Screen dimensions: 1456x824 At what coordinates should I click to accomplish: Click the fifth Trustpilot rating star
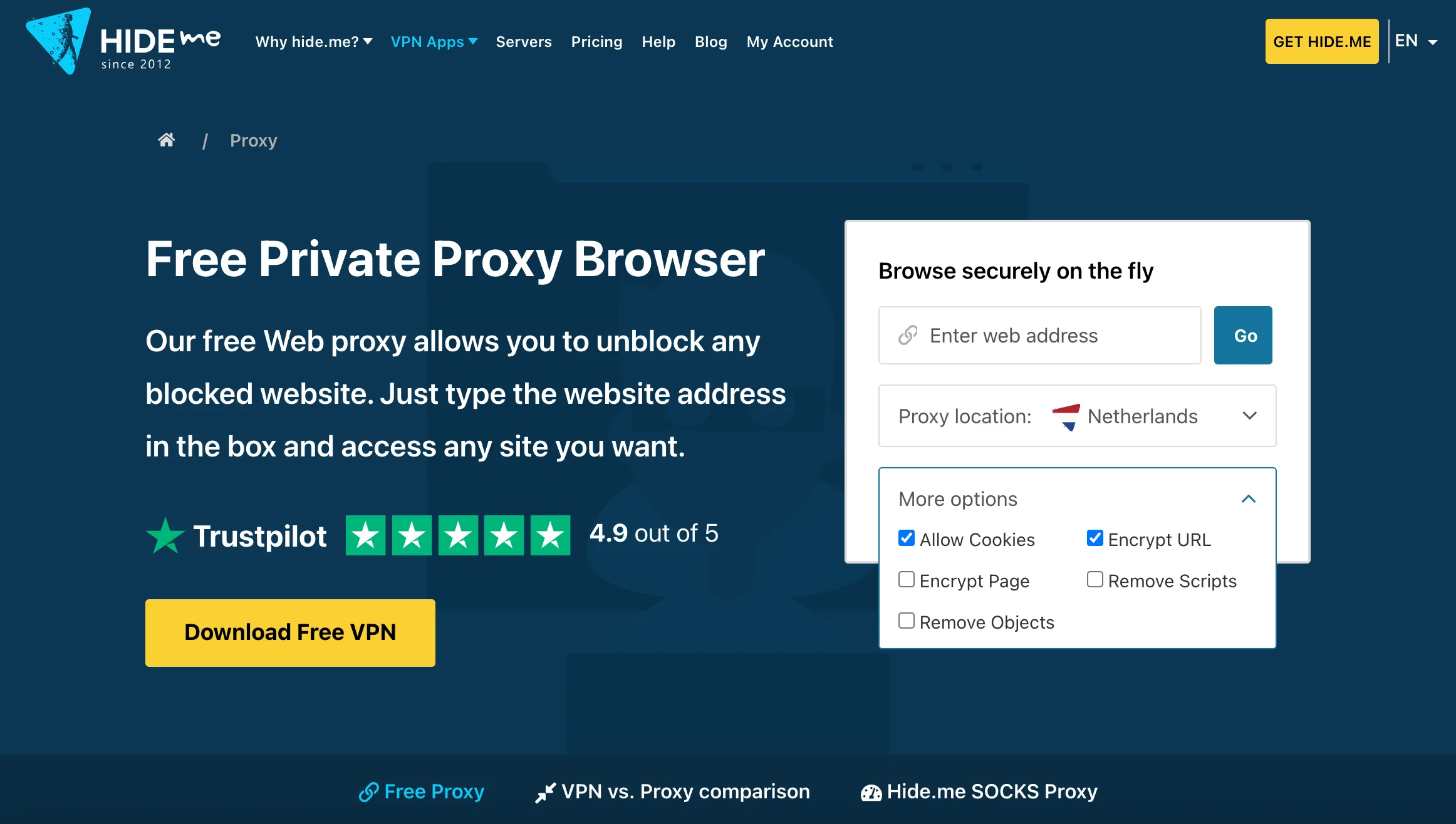tap(550, 536)
